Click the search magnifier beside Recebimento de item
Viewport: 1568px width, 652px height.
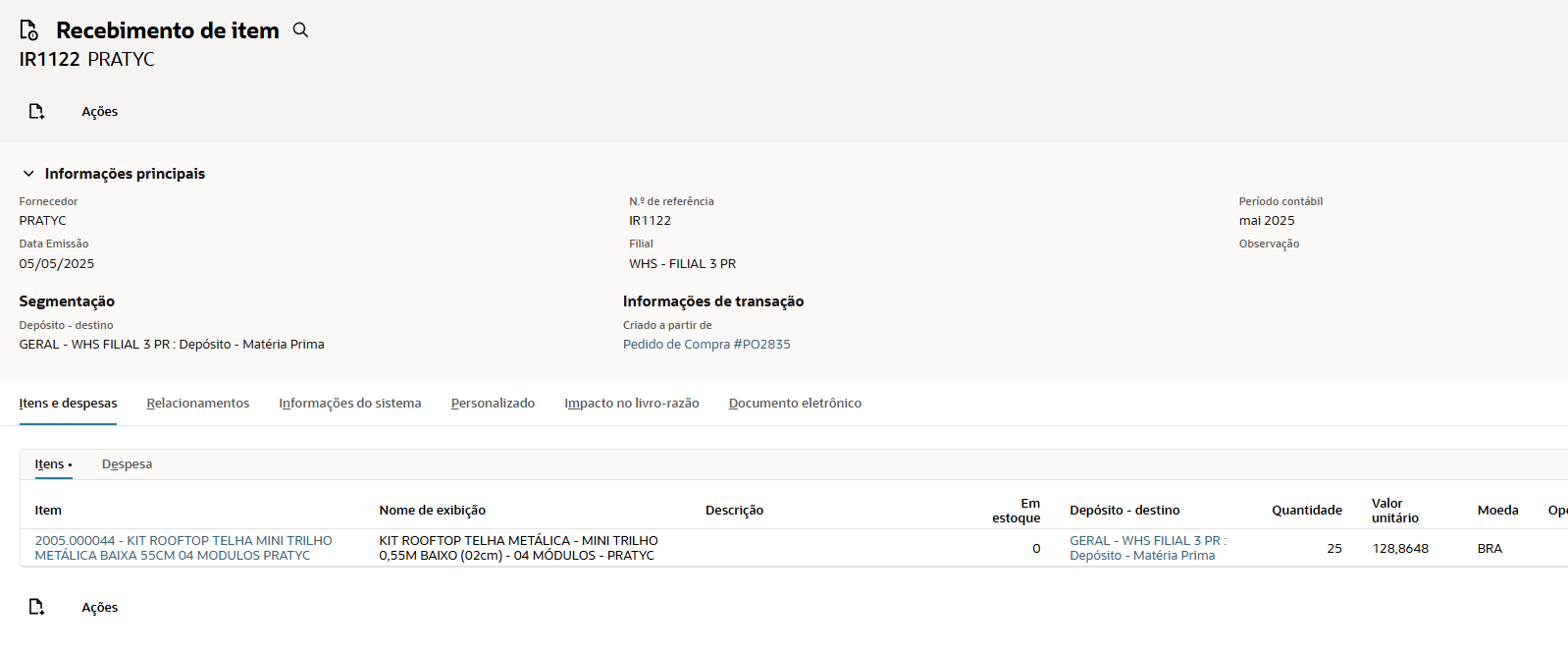tap(300, 30)
